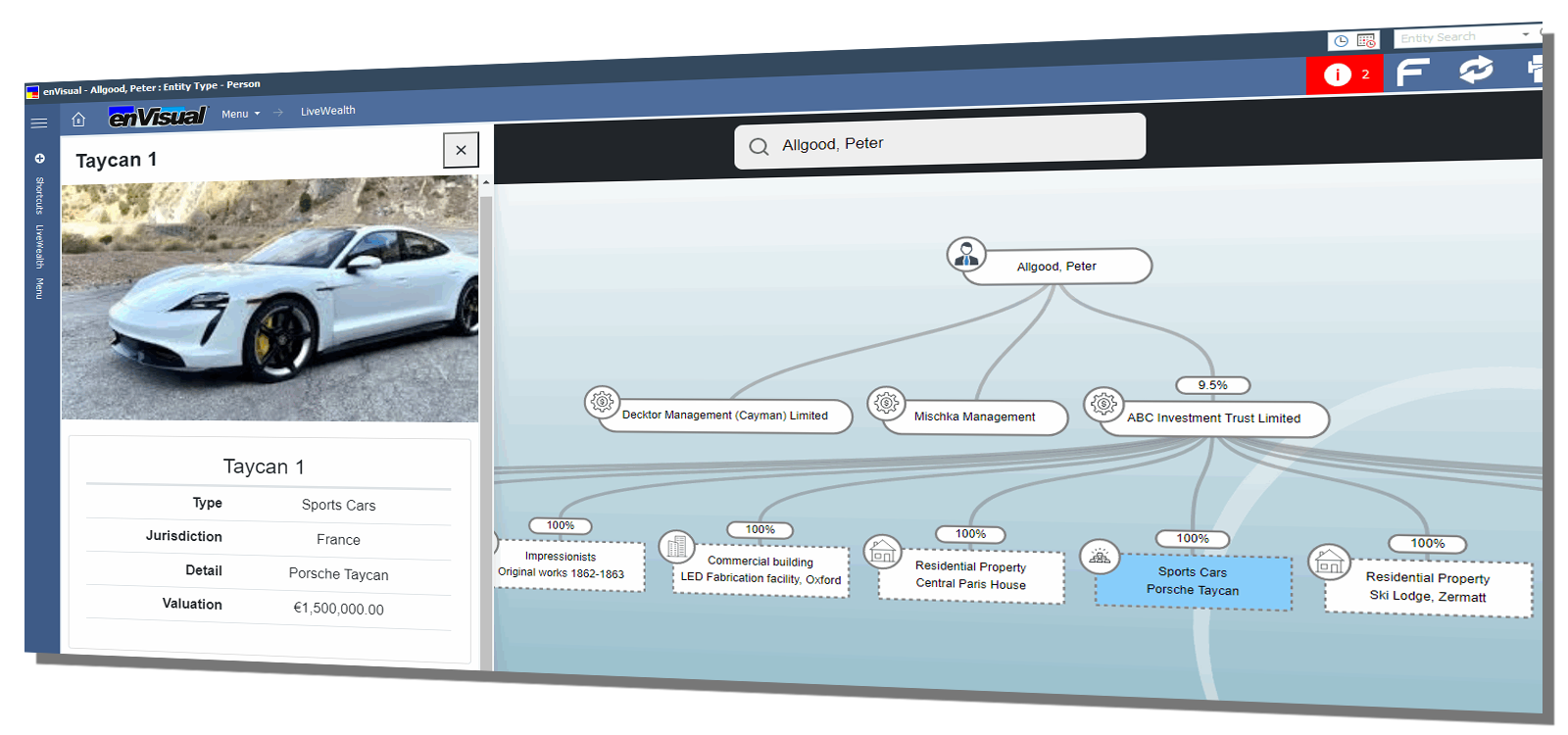This screenshot has height=735, width=1568.
Task: Open the Shortcuts tab in the left sidebar
Action: [40, 196]
